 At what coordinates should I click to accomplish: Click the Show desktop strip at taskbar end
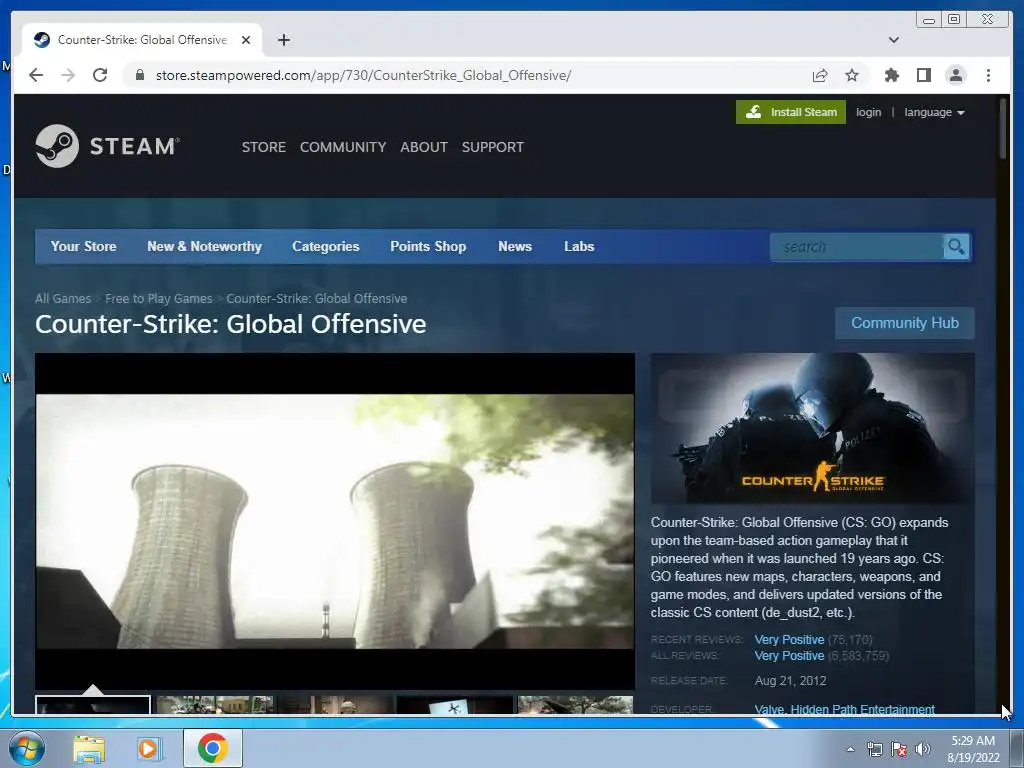coord(1017,748)
